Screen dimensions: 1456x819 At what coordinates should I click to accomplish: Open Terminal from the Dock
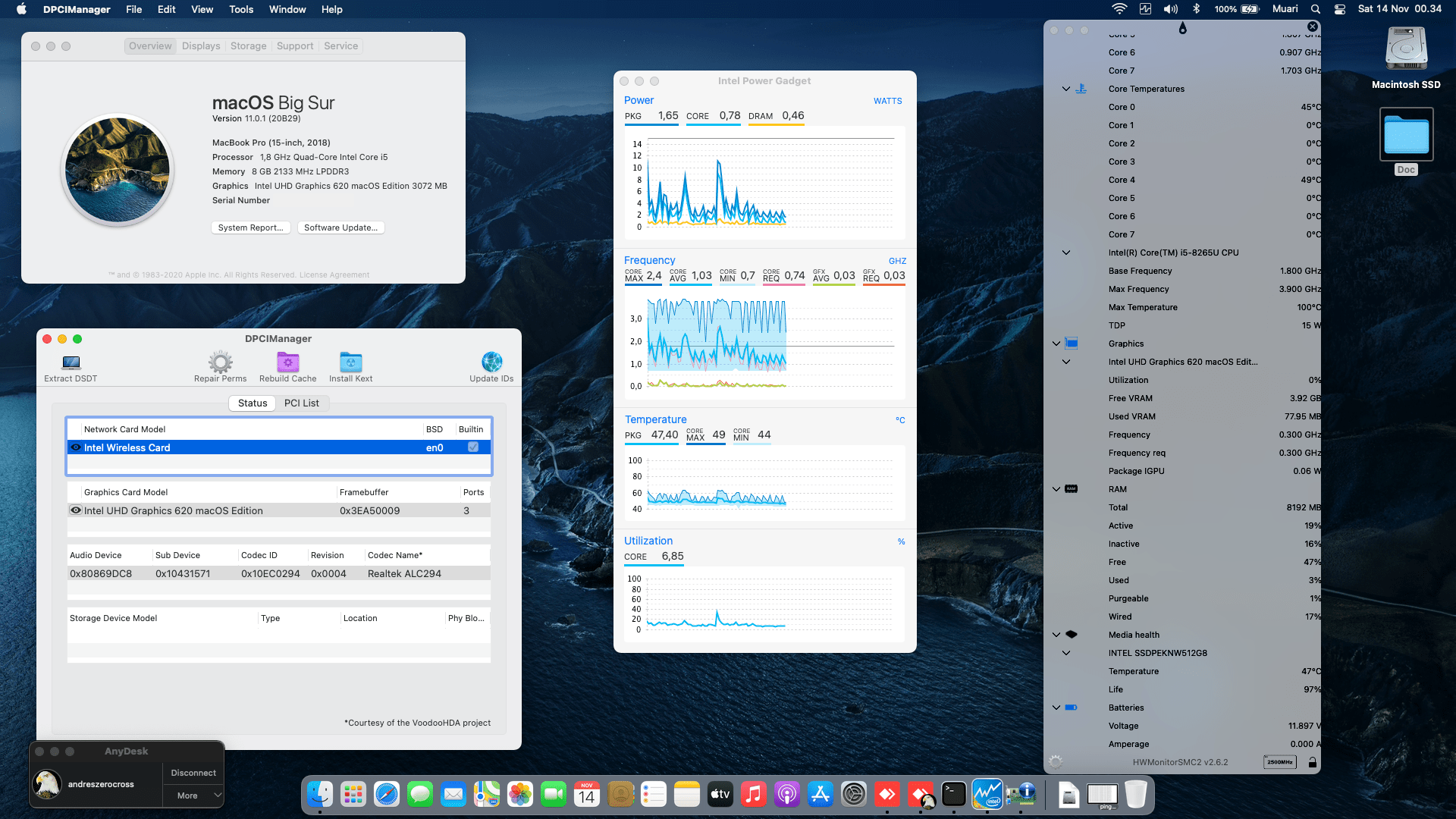pyautogui.click(x=953, y=794)
